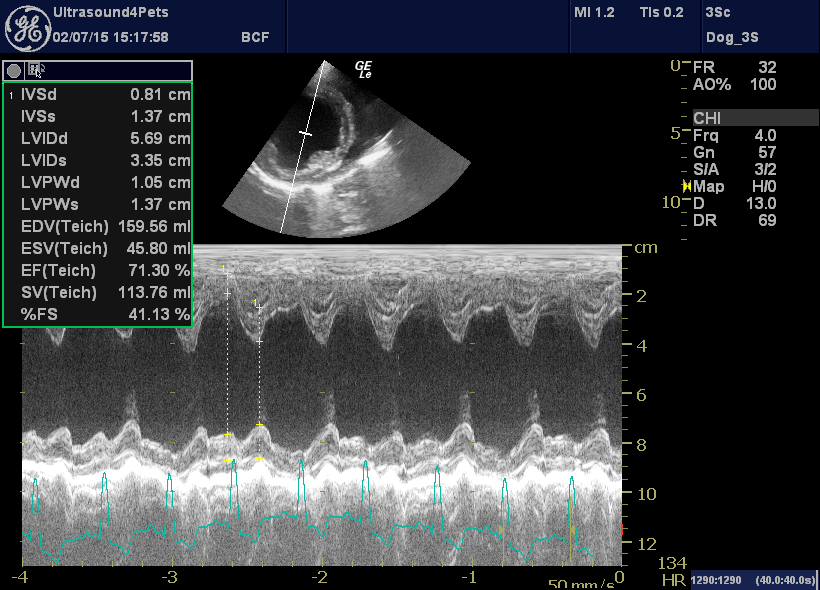Click the D 13.0 depth parameter
This screenshot has width=820, height=590.
click(735, 203)
